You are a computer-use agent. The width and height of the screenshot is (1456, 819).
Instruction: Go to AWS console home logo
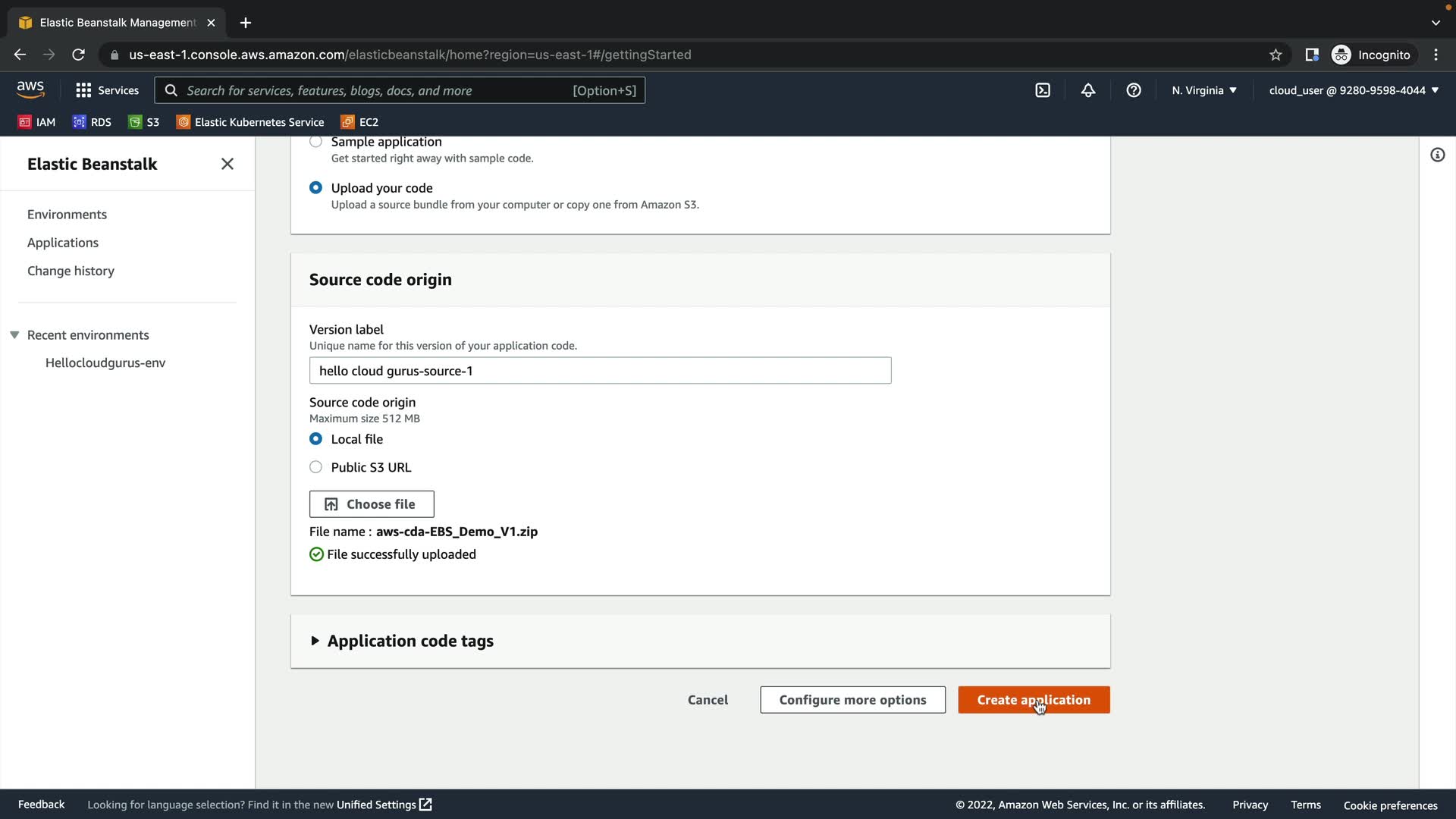[x=30, y=89]
